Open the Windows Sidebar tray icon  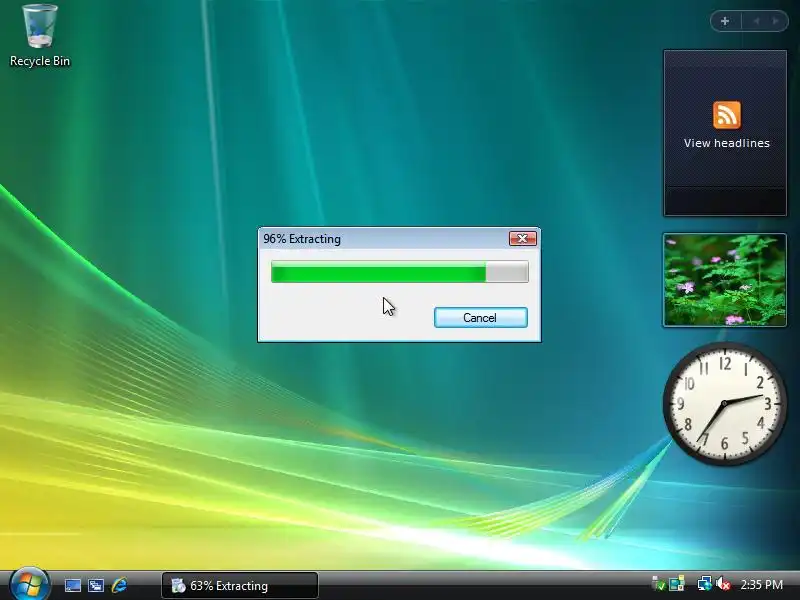point(677,584)
